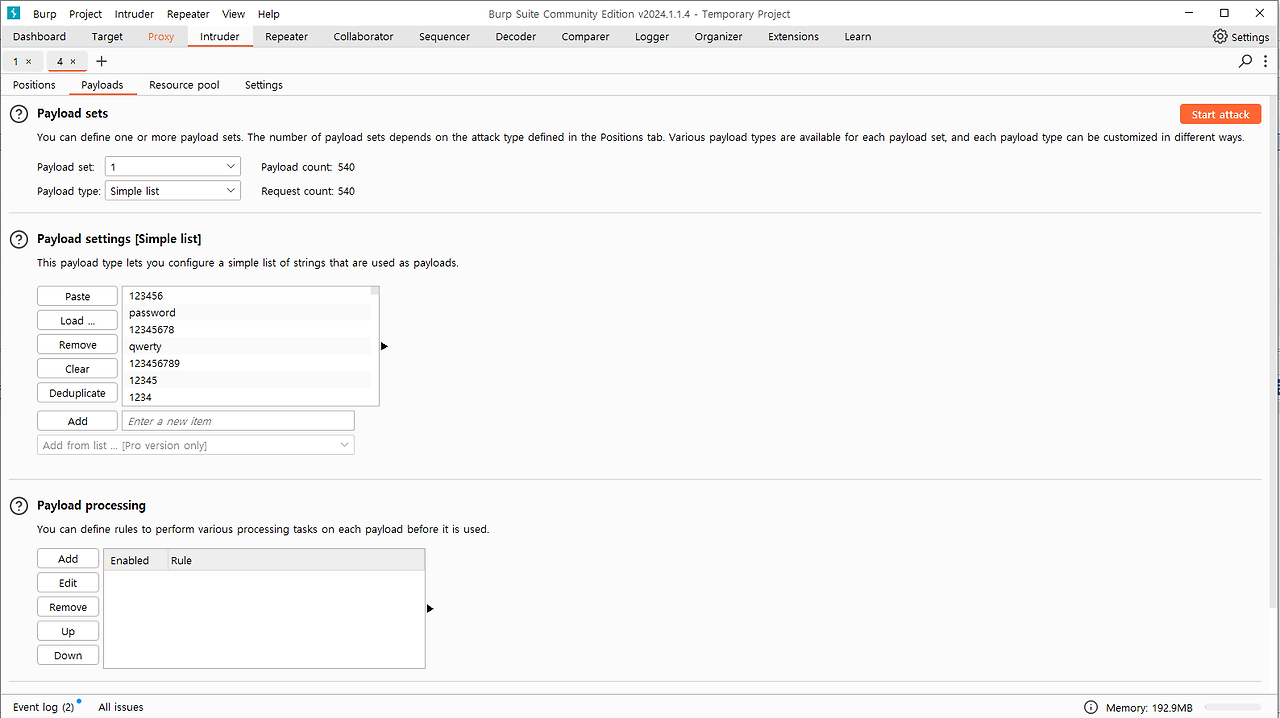Switch to the Proxy tab
The height and width of the screenshot is (718, 1280).
point(161,36)
